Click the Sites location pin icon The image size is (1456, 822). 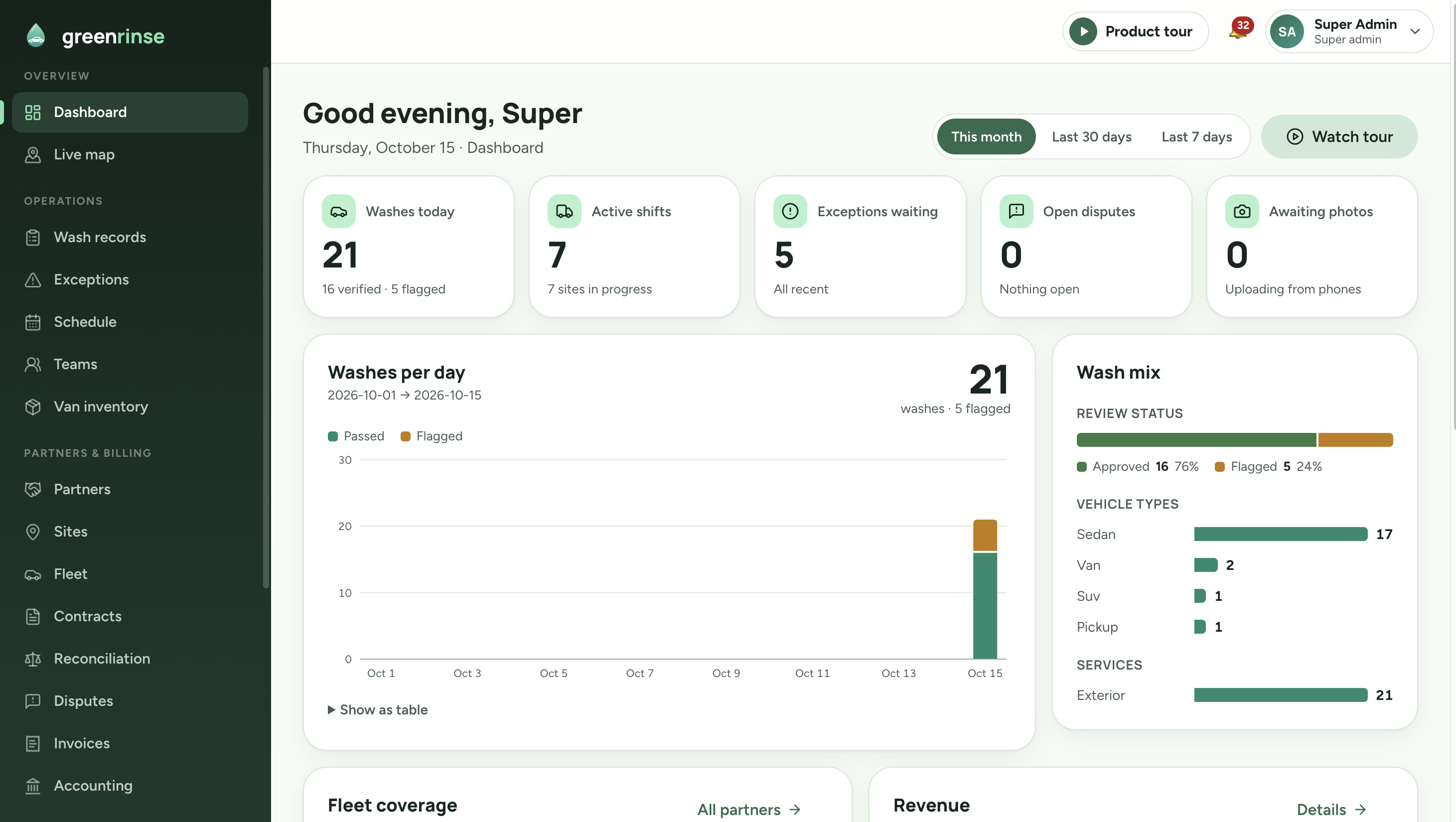(33, 532)
